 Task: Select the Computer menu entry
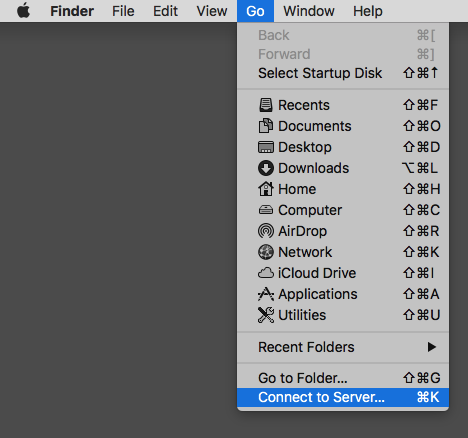(x=343, y=210)
